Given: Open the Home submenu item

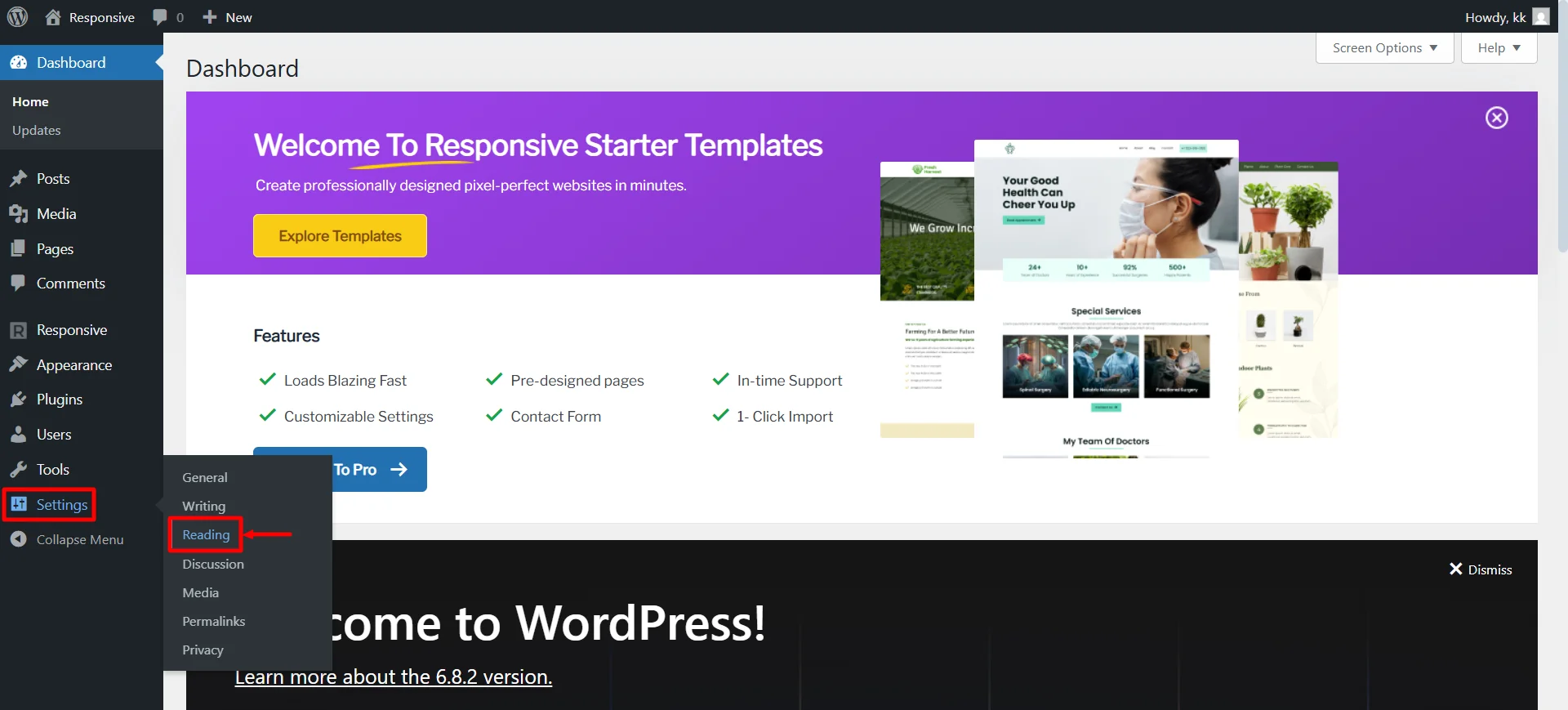Looking at the screenshot, I should [30, 102].
